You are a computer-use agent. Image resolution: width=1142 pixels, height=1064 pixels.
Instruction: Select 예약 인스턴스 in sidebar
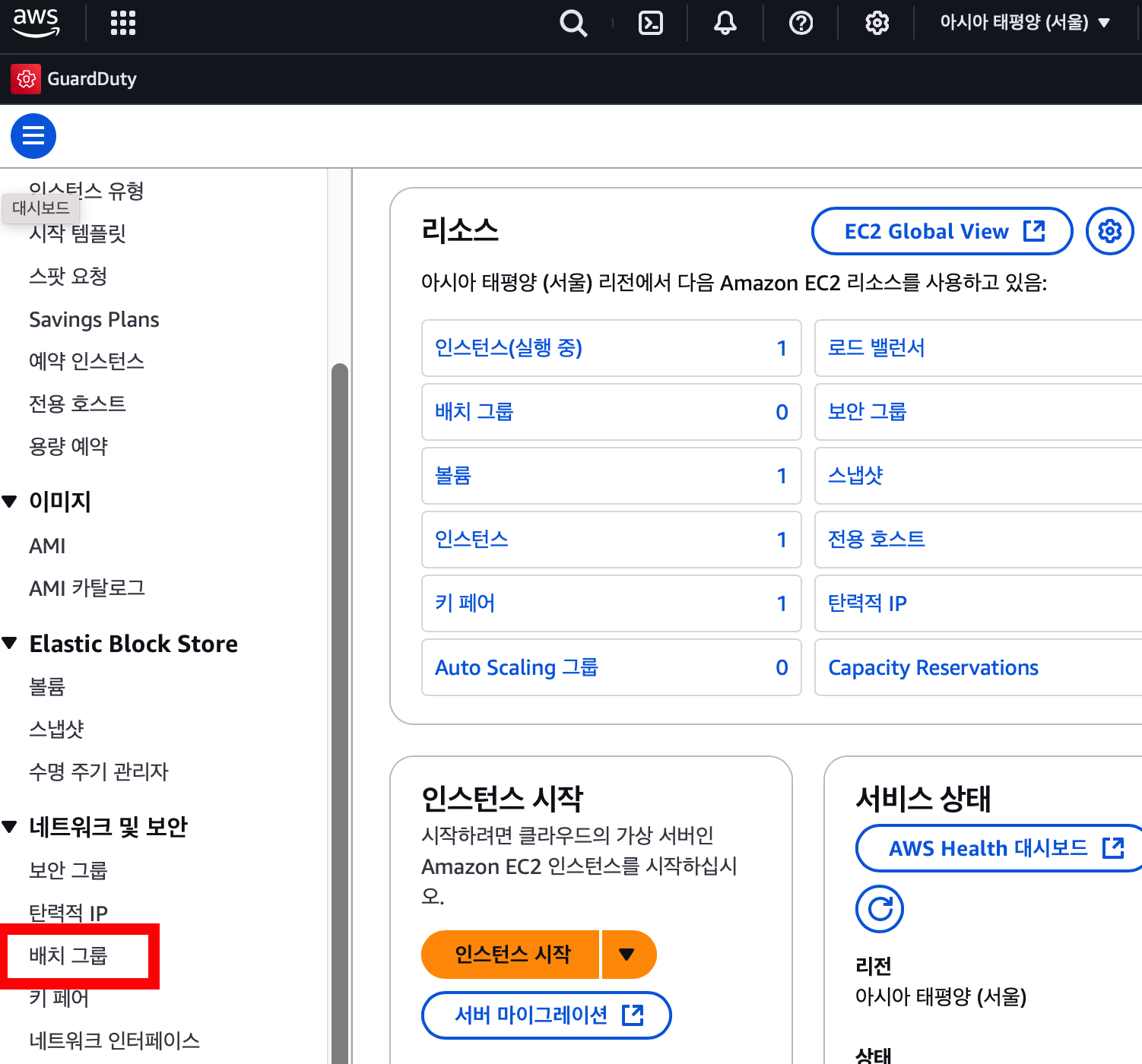pos(87,361)
